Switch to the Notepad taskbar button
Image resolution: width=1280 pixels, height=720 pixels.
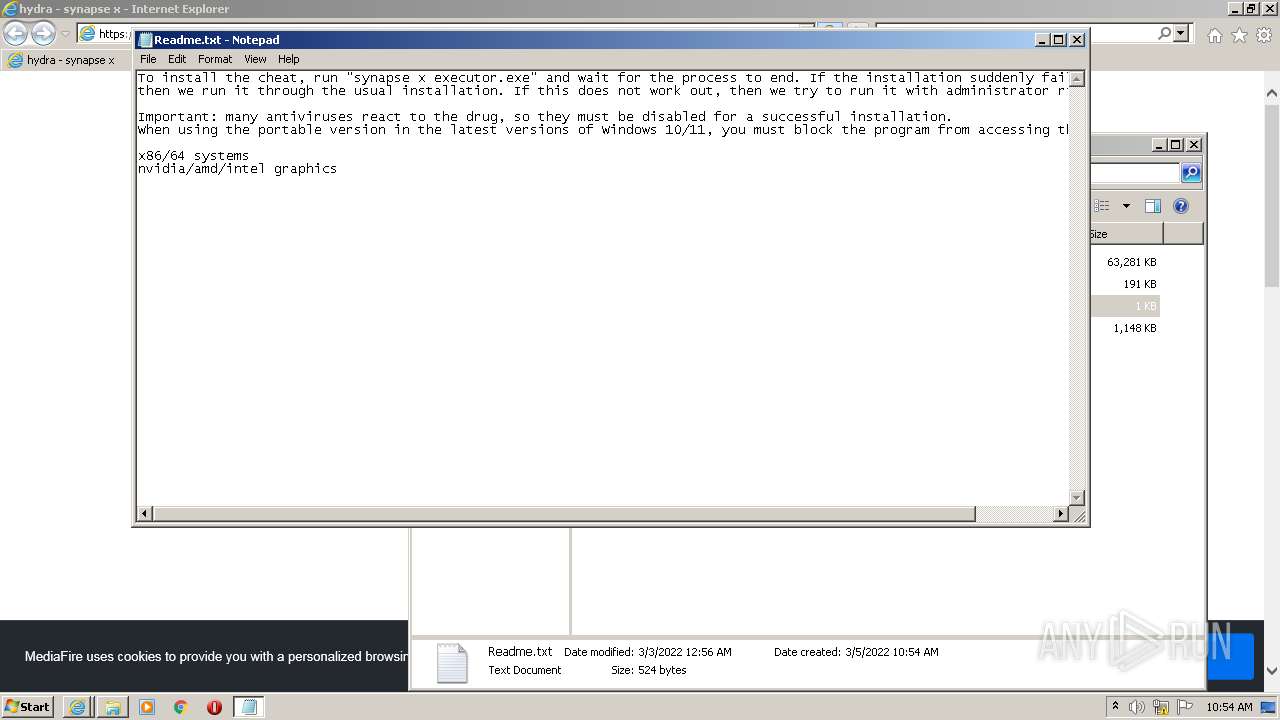(249, 707)
